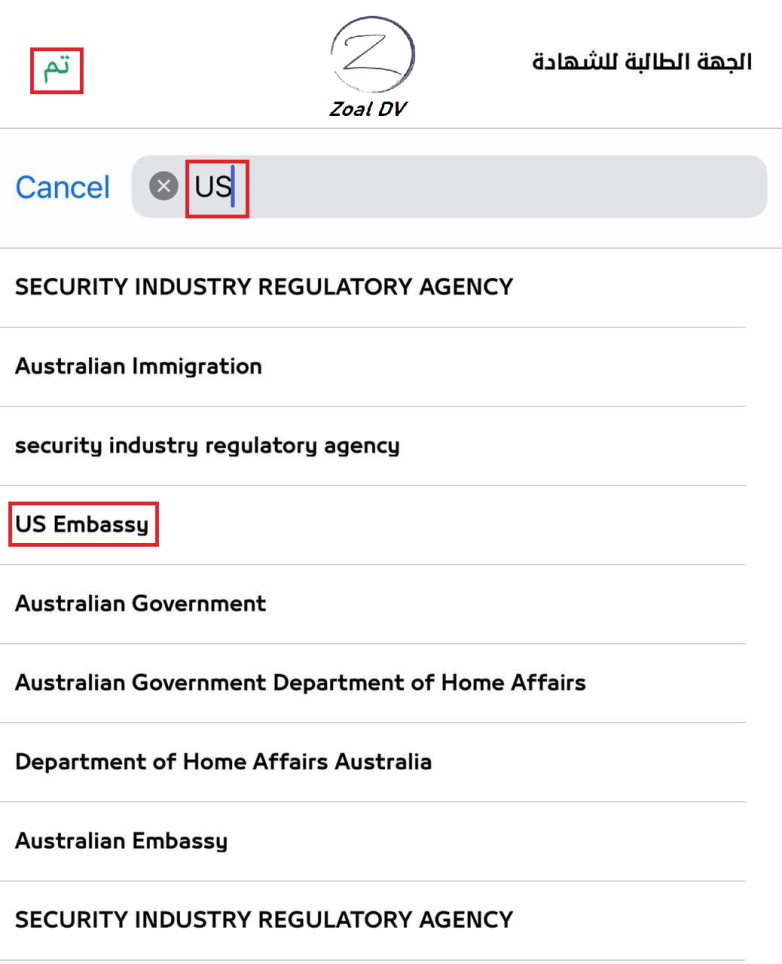782x964 pixels.
Task: Pick Department of Home Affairs Australia
Action: (223, 762)
